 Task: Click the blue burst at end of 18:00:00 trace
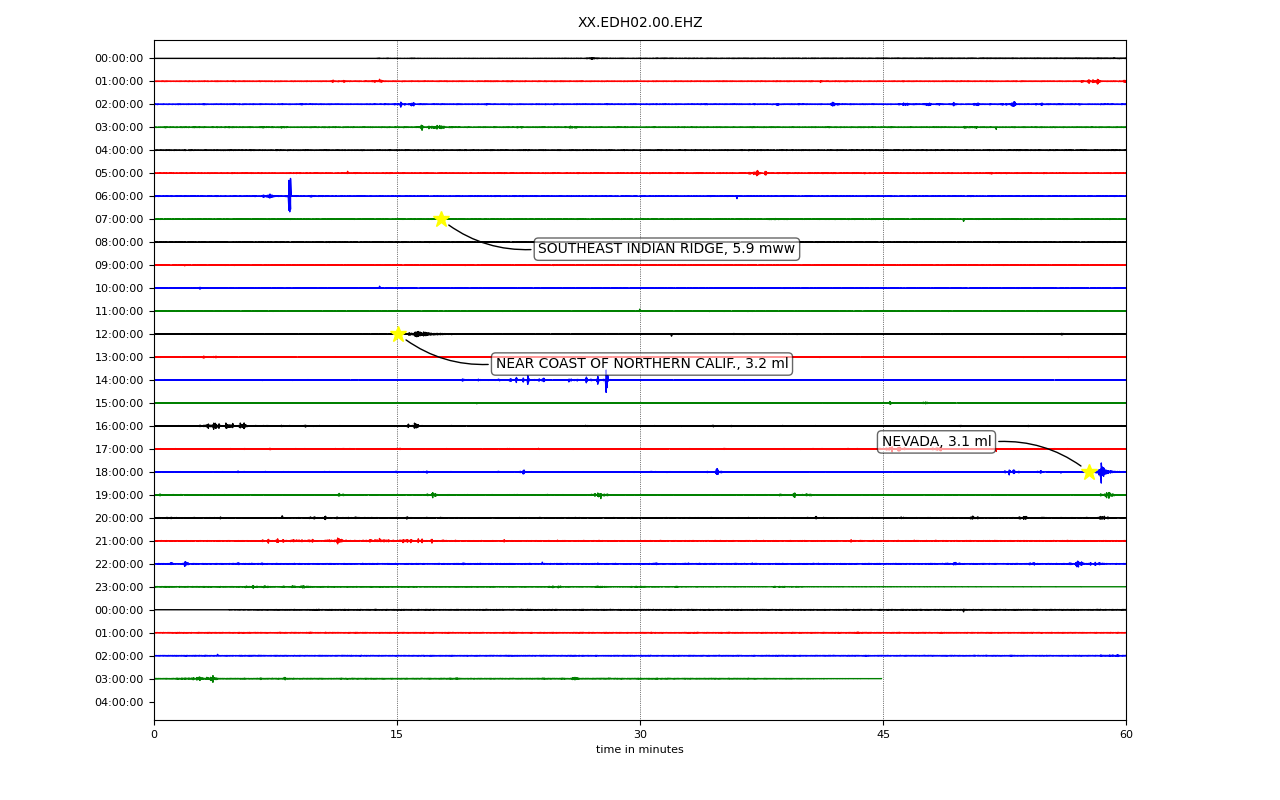click(1102, 472)
